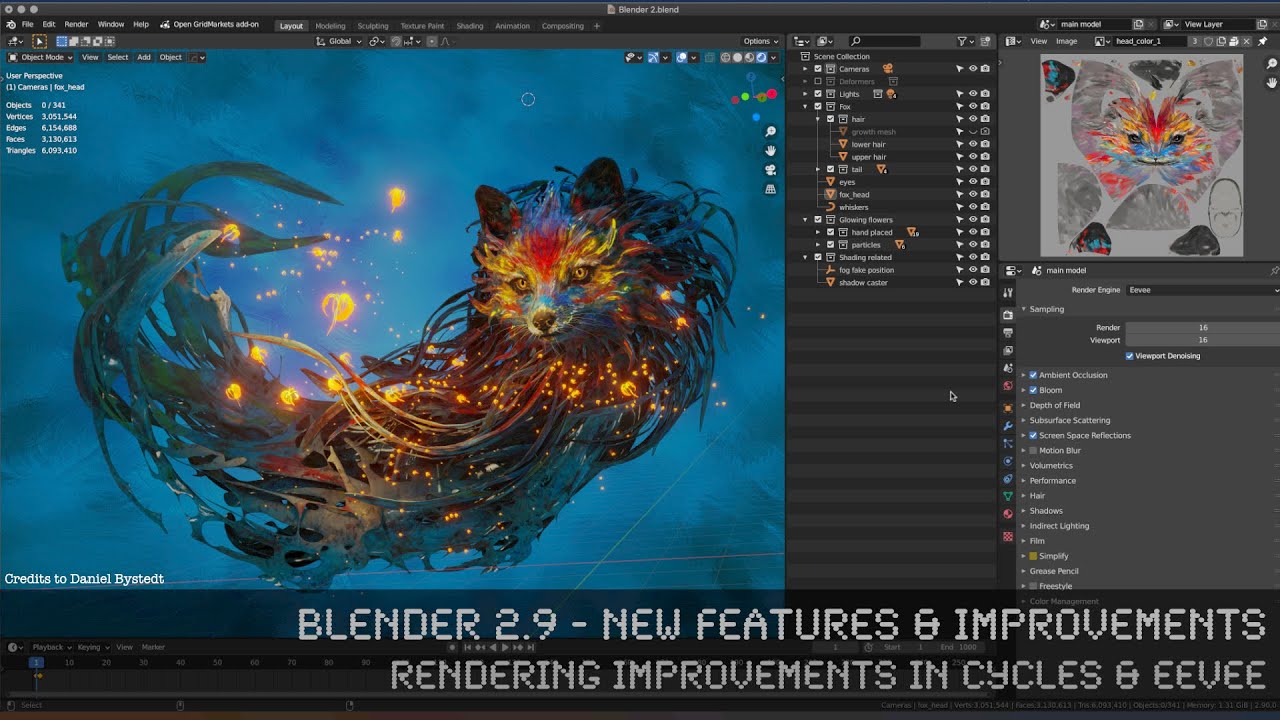Image resolution: width=1280 pixels, height=720 pixels.
Task: Click the viewport zoom magnifier gizmo
Action: [771, 132]
